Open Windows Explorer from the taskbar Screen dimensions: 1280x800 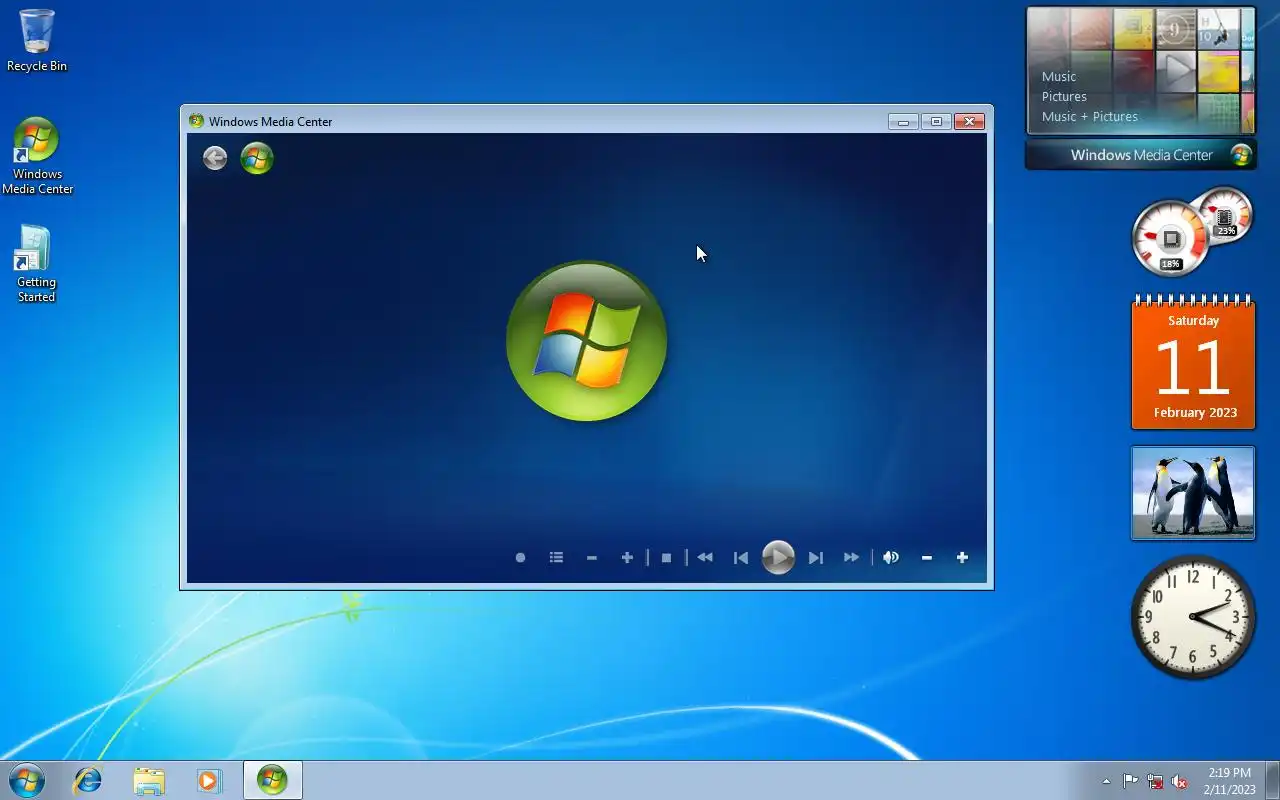tap(149, 780)
